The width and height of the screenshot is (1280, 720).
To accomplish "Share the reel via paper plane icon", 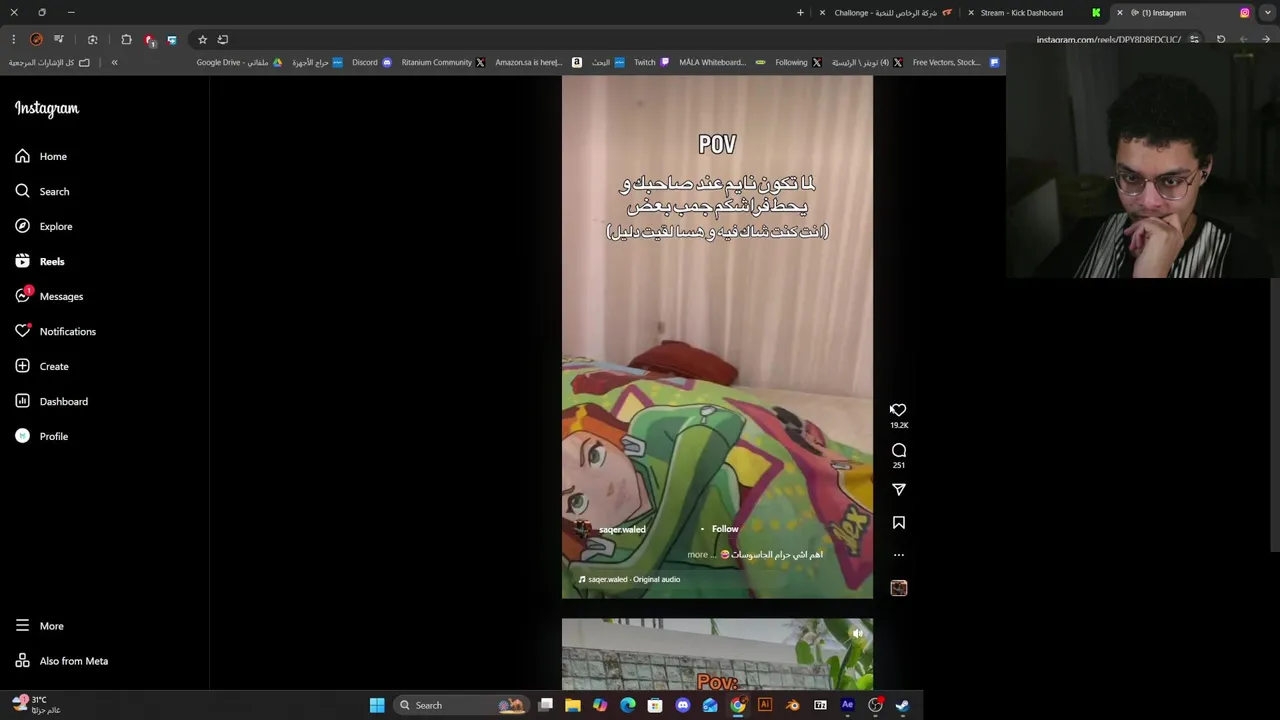I will (x=899, y=489).
